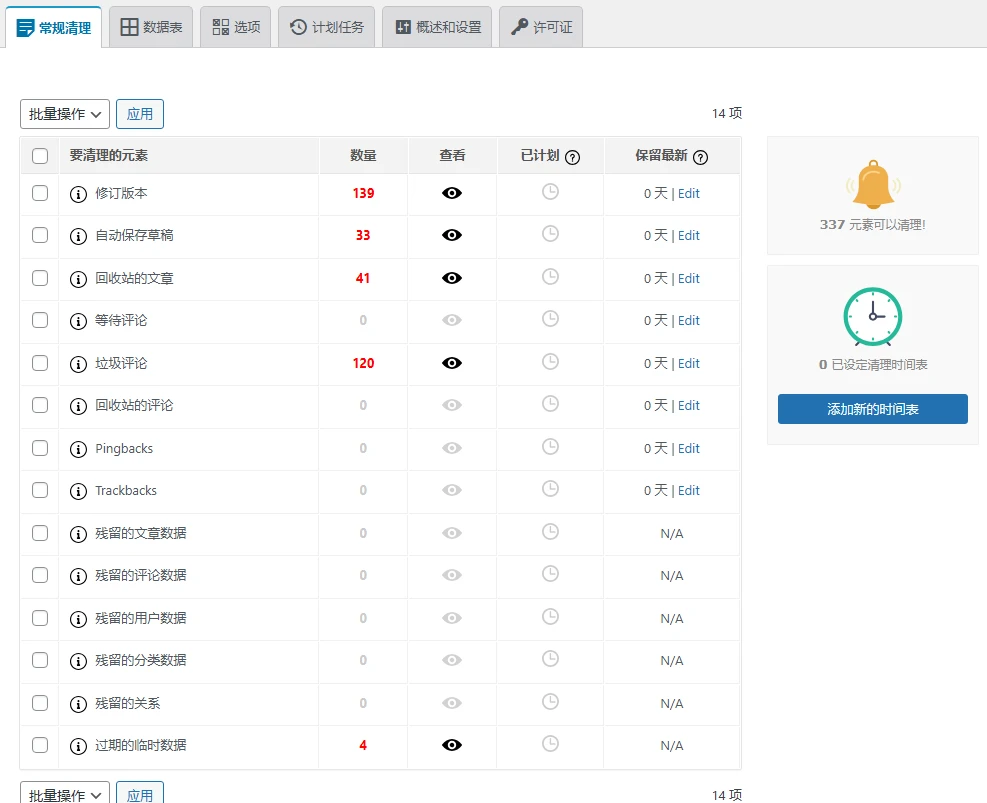987x803 pixels.
Task: Click the 添加新的时间表 button
Action: 871,408
